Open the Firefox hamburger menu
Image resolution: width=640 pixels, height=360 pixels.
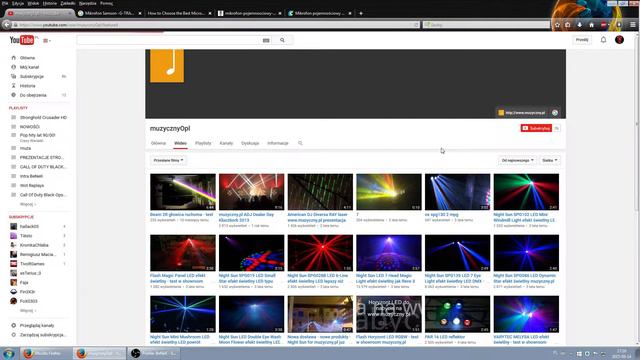coord(633,25)
